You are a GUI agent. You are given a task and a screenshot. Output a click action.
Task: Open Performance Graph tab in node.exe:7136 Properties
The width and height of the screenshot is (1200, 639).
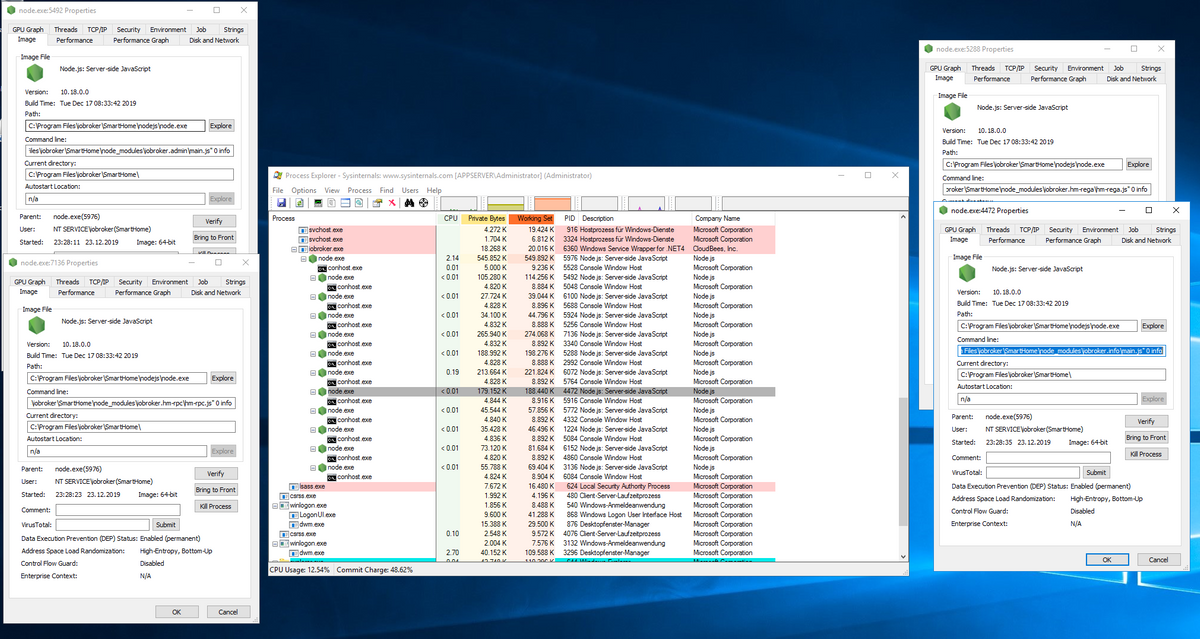[x=141, y=292]
